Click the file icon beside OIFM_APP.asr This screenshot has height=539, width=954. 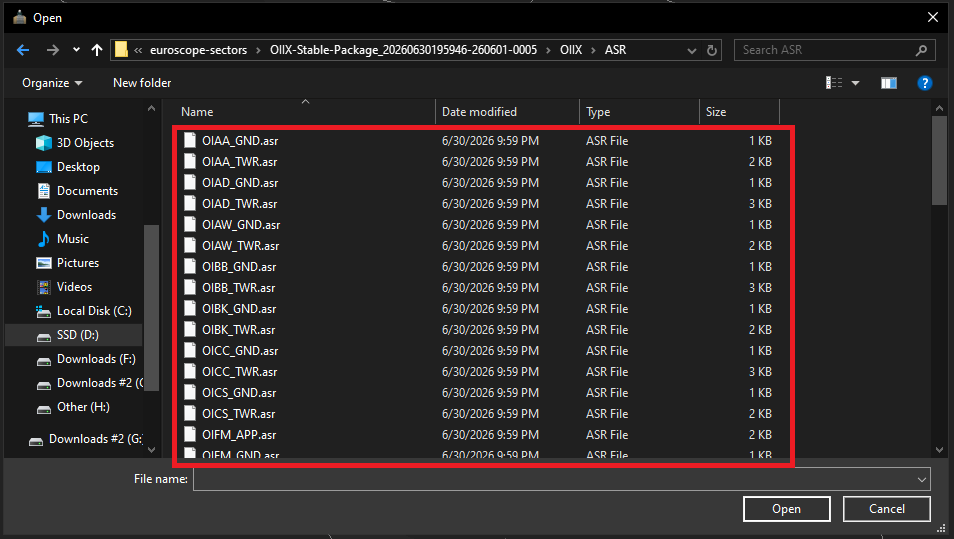[190, 434]
